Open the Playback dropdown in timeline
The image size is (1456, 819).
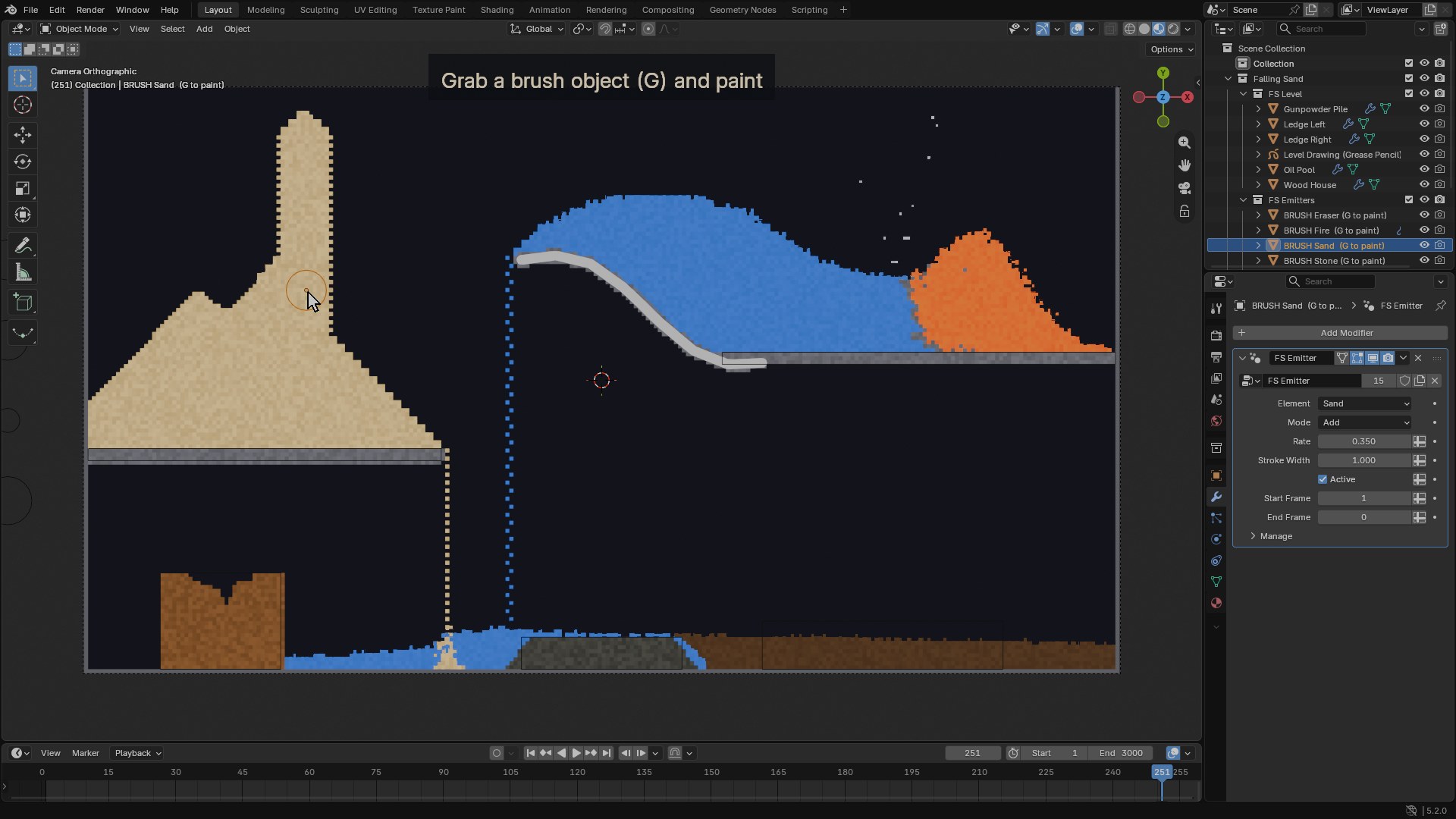point(137,753)
